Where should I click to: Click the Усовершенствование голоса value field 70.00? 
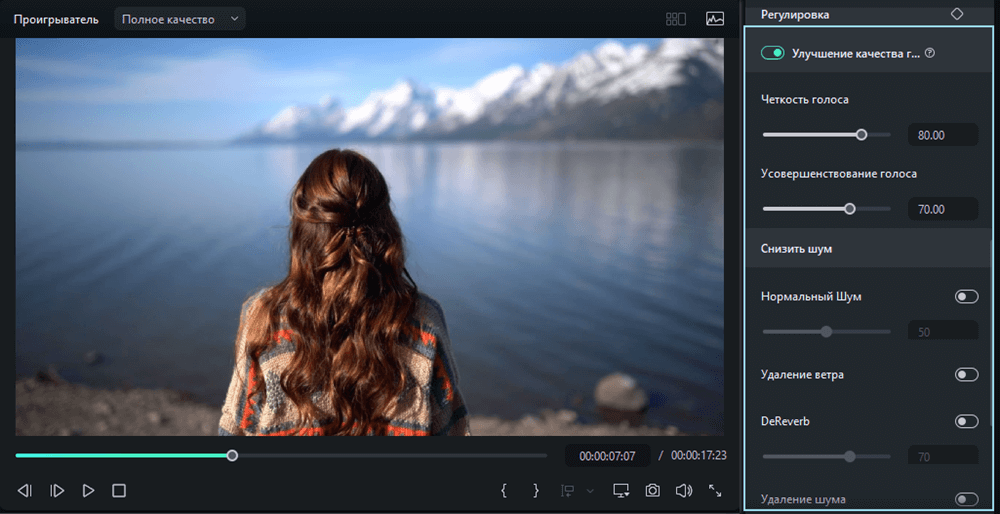(943, 209)
